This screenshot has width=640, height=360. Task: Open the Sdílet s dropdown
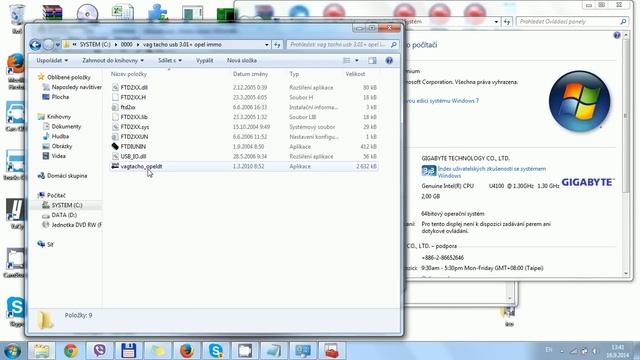(x=169, y=60)
